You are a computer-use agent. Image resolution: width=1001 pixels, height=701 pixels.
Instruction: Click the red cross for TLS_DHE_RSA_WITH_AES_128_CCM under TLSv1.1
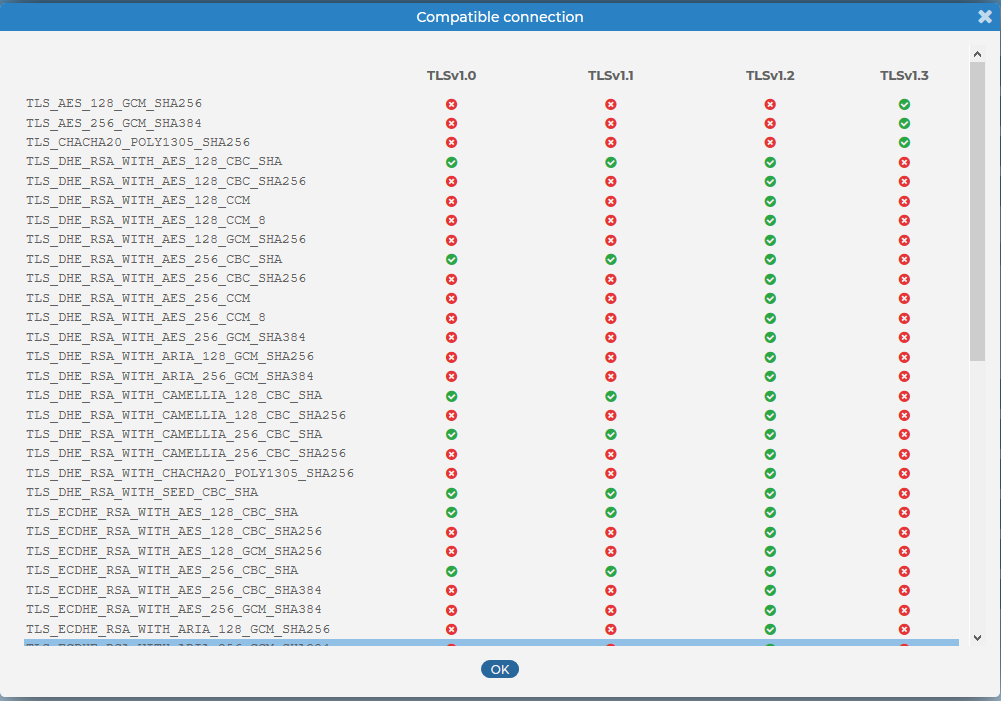[x=610, y=201]
